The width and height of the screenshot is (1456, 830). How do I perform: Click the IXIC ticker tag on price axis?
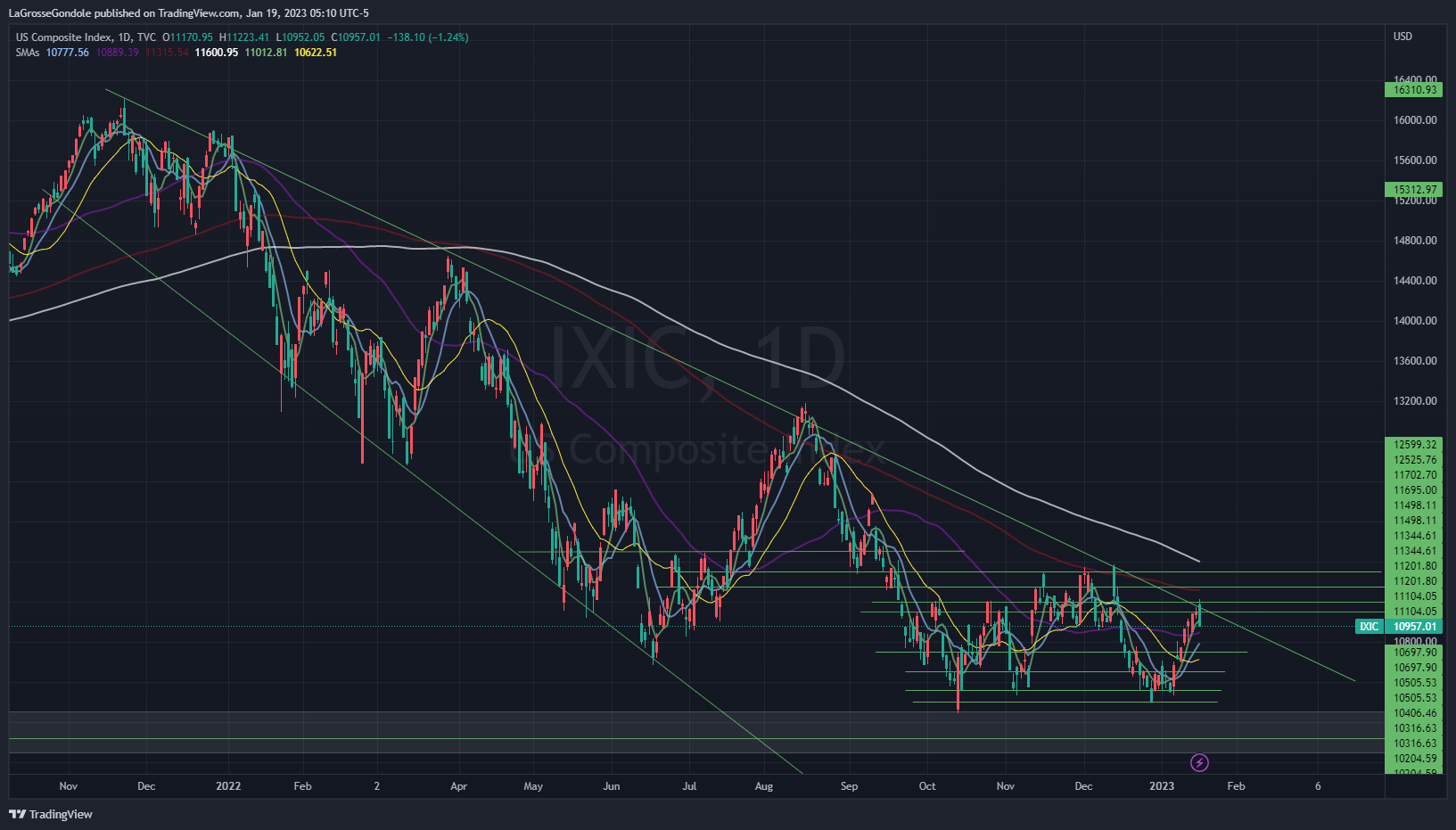[x=1369, y=626]
